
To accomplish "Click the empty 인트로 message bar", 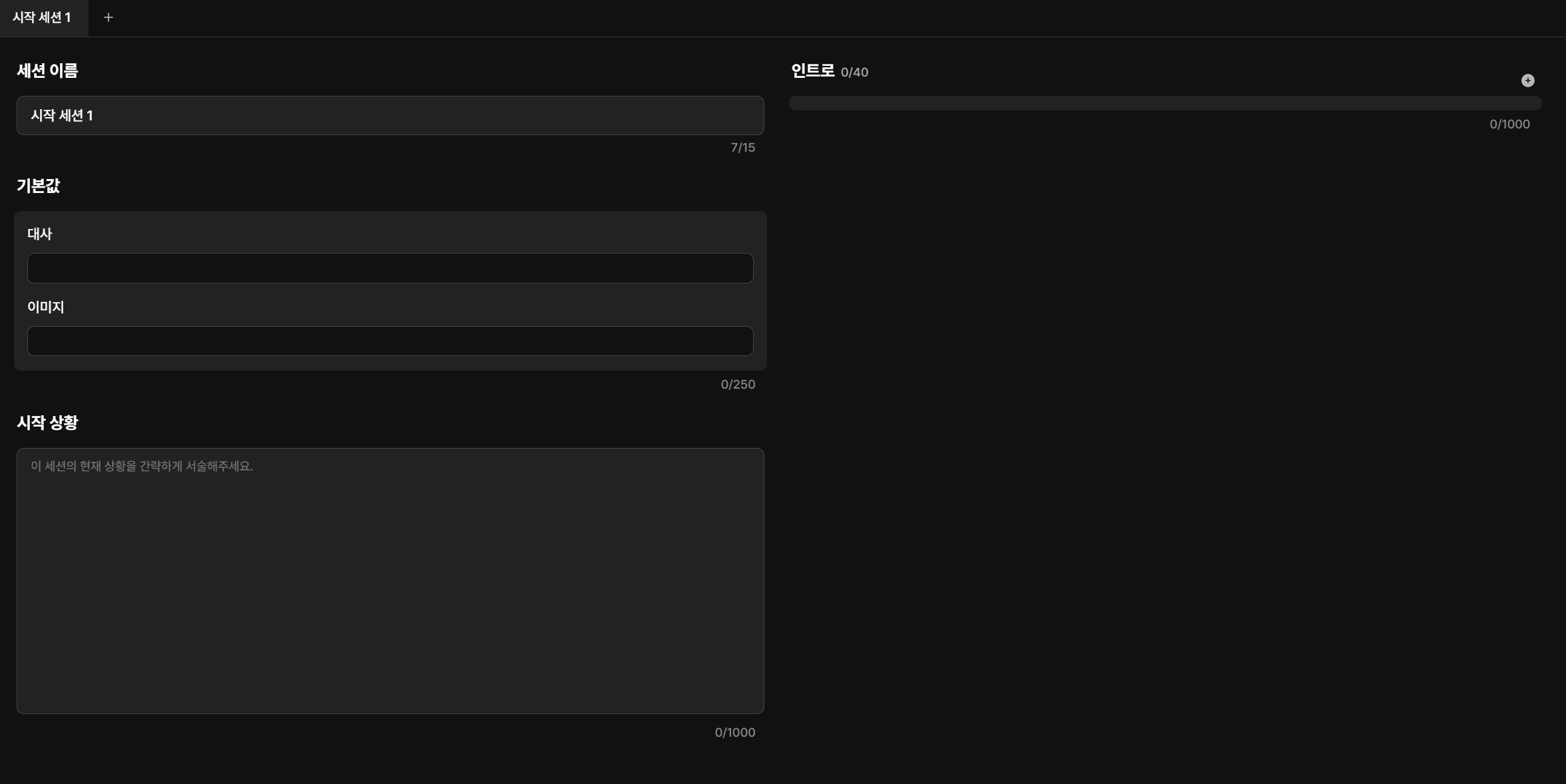I will (x=1165, y=103).
